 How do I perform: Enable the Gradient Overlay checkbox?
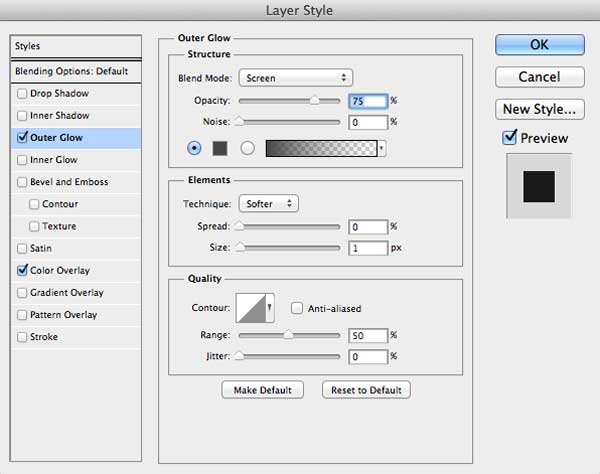(22, 293)
